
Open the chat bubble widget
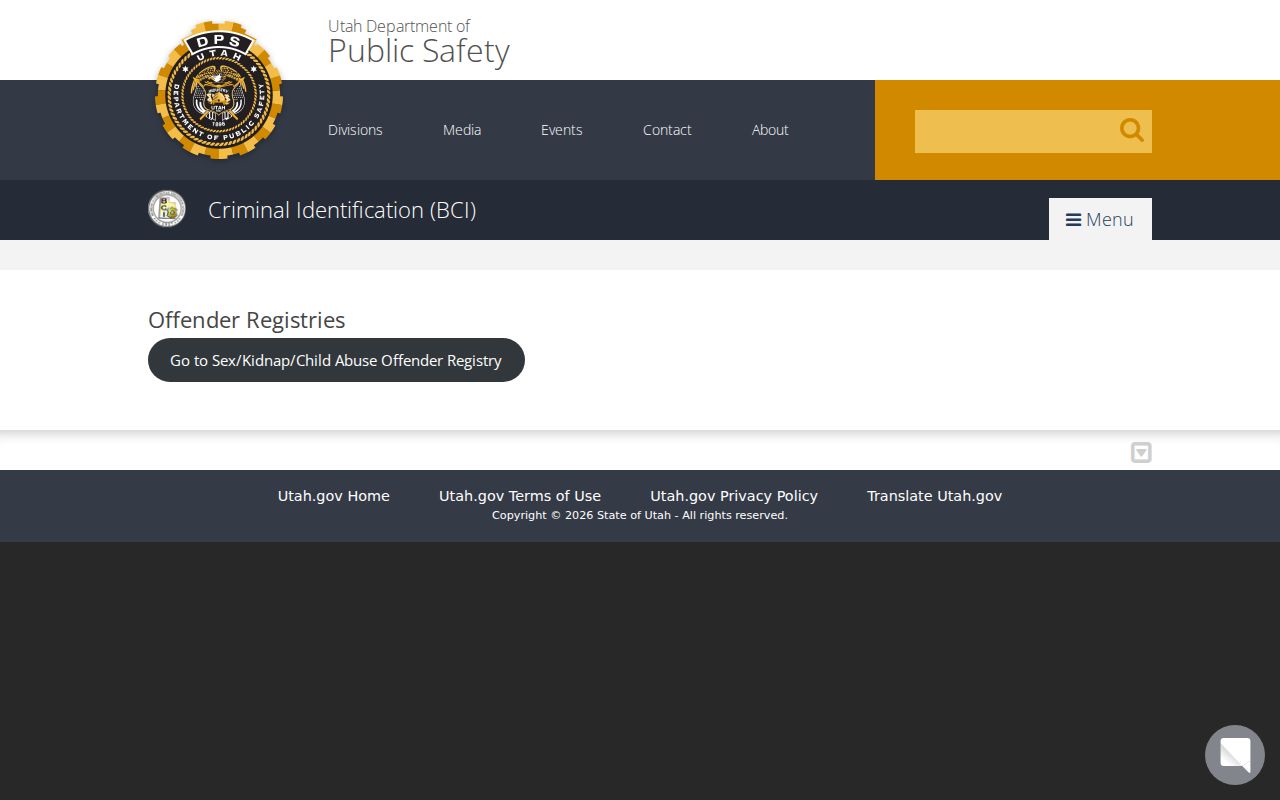point(1235,755)
